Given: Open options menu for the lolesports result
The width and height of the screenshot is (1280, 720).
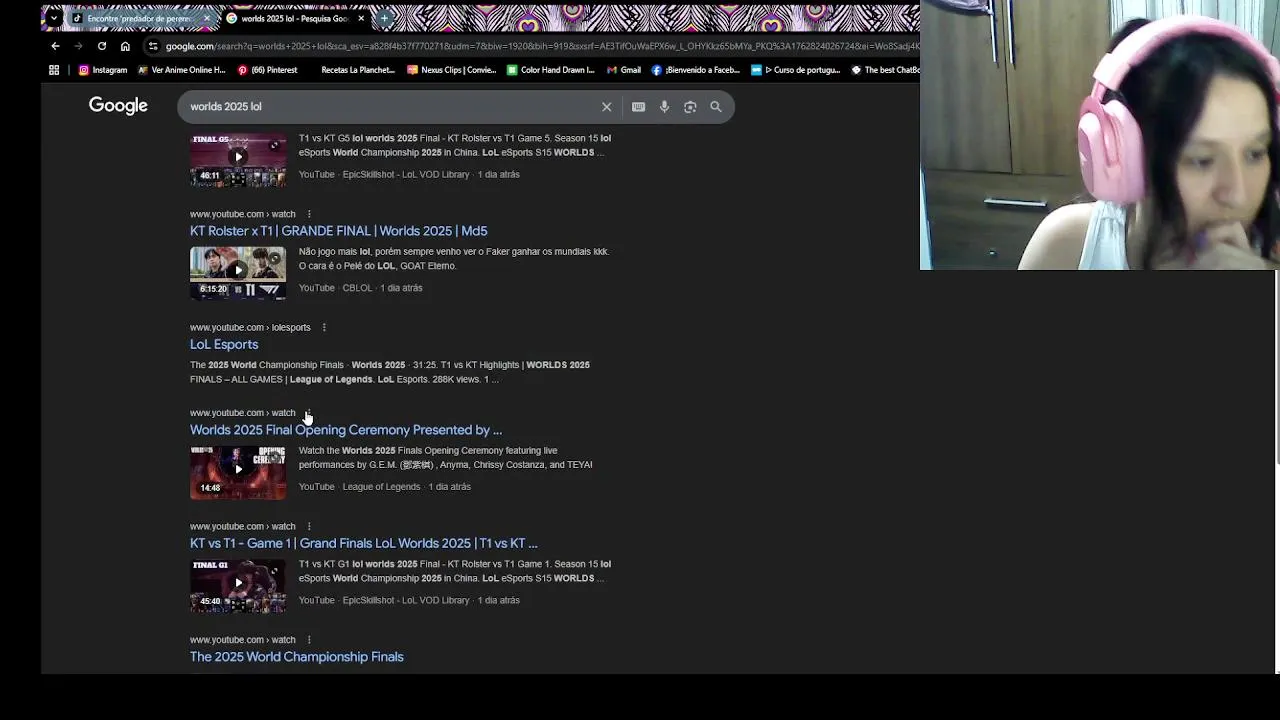Looking at the screenshot, I should pyautogui.click(x=324, y=327).
